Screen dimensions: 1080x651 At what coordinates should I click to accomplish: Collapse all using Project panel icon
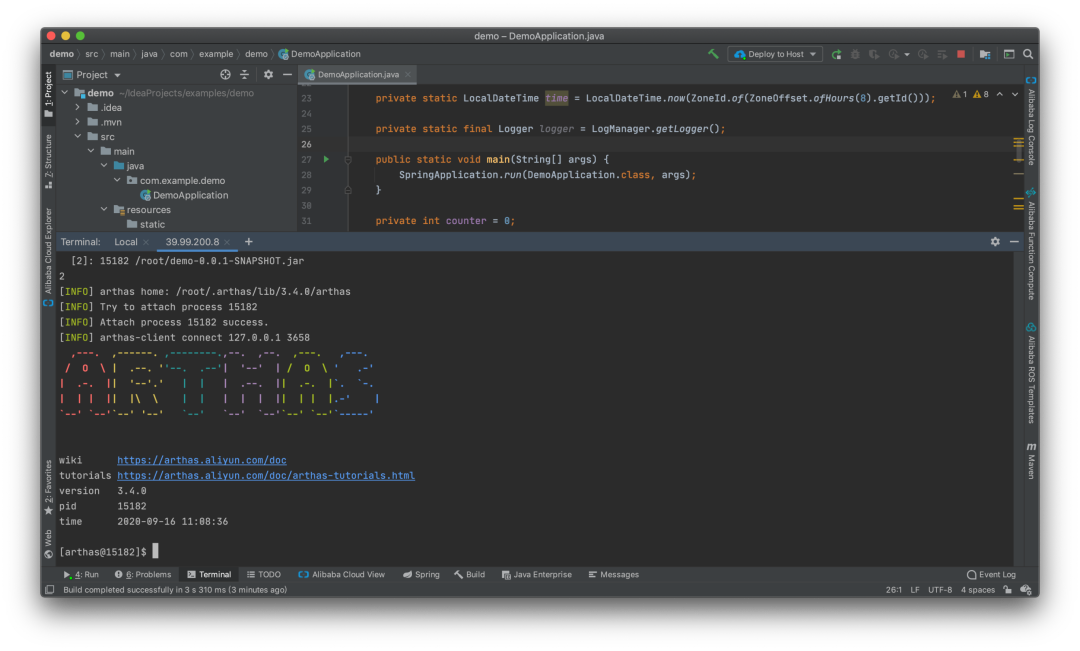(245, 75)
